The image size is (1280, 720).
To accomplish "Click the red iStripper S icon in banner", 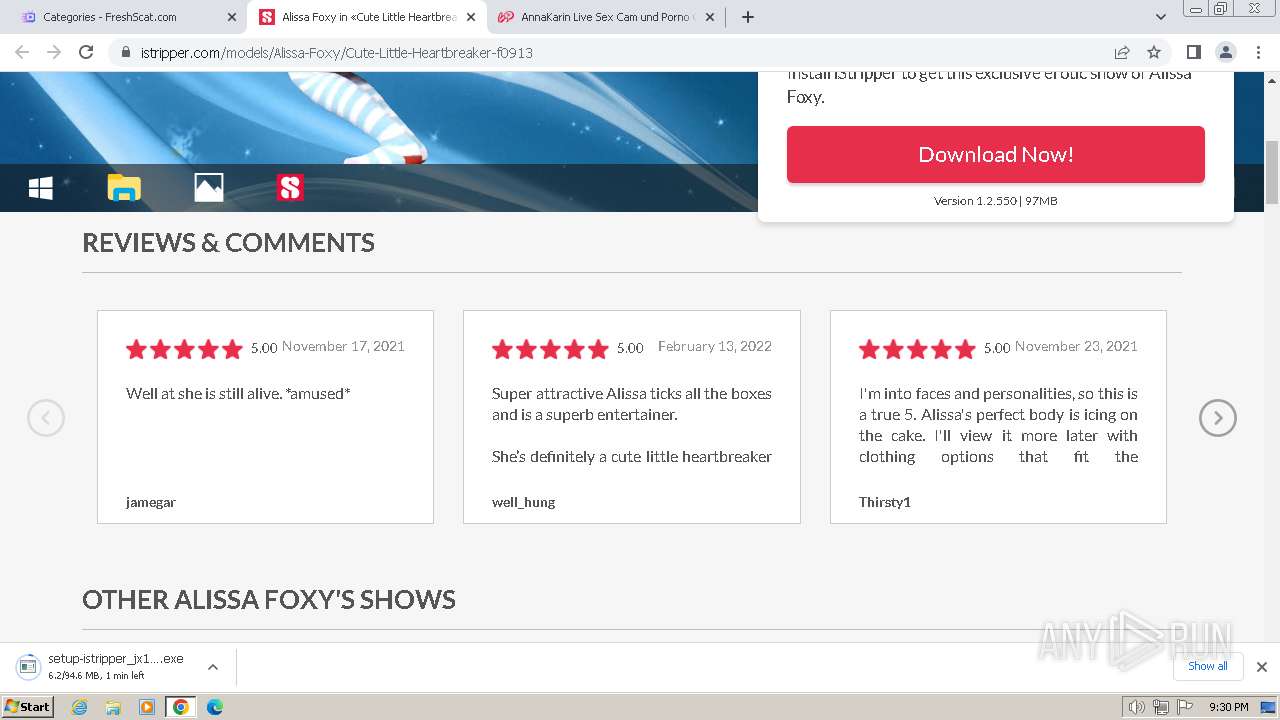I will click(x=290, y=187).
